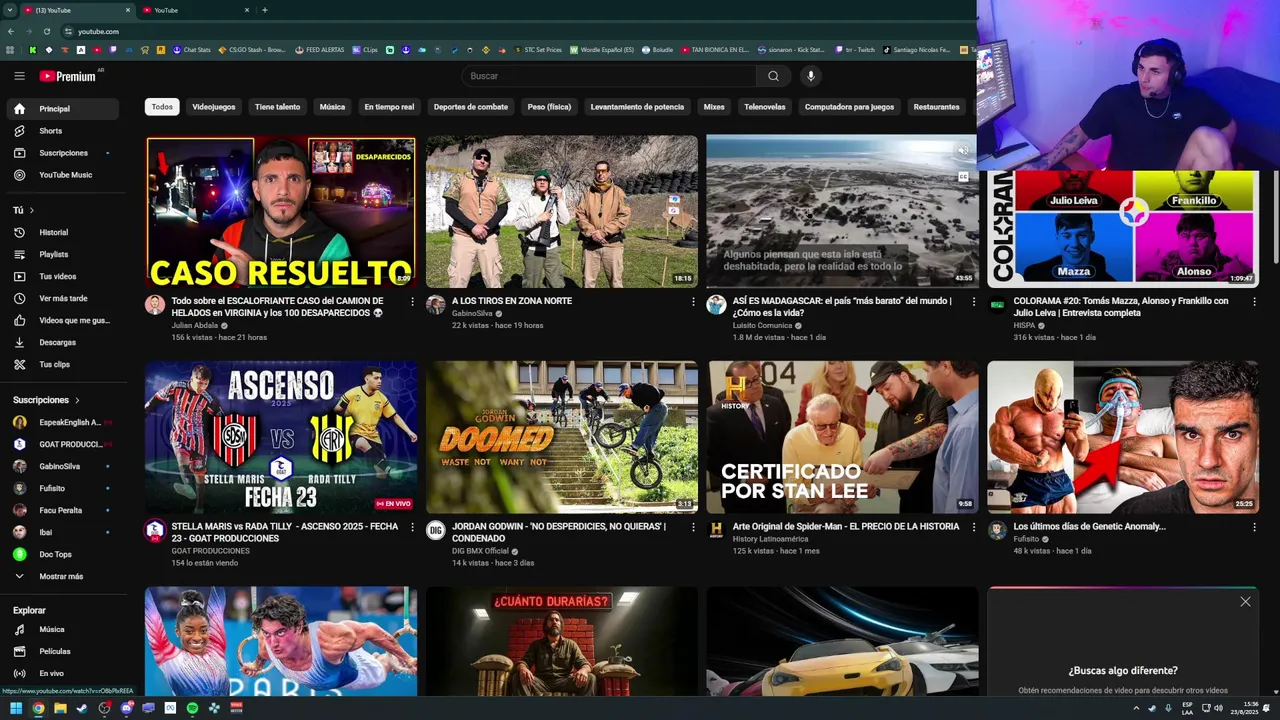Play the DOOMED BMX video thumbnail
1280x720 pixels.
562,437
